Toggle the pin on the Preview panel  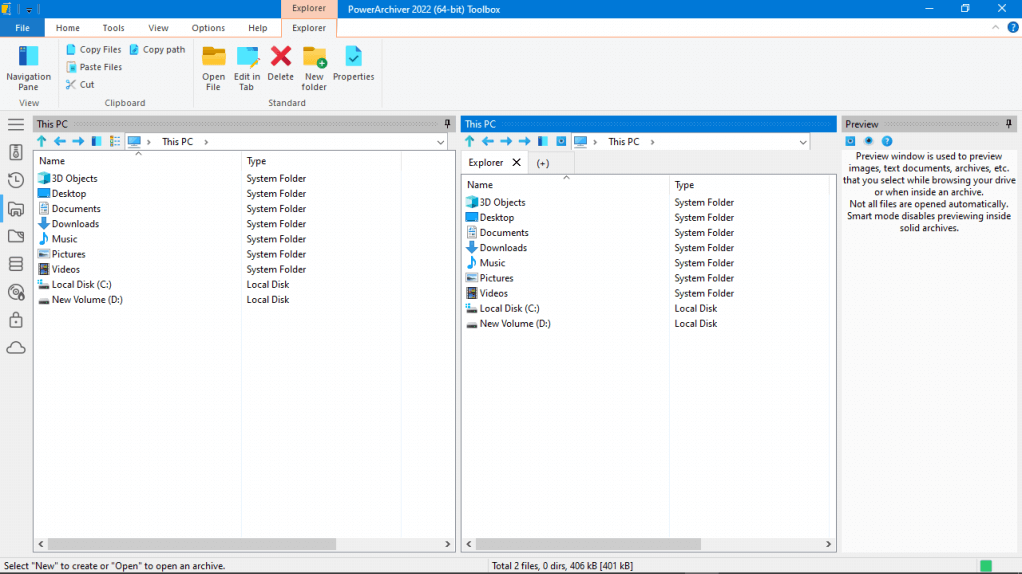click(1008, 124)
